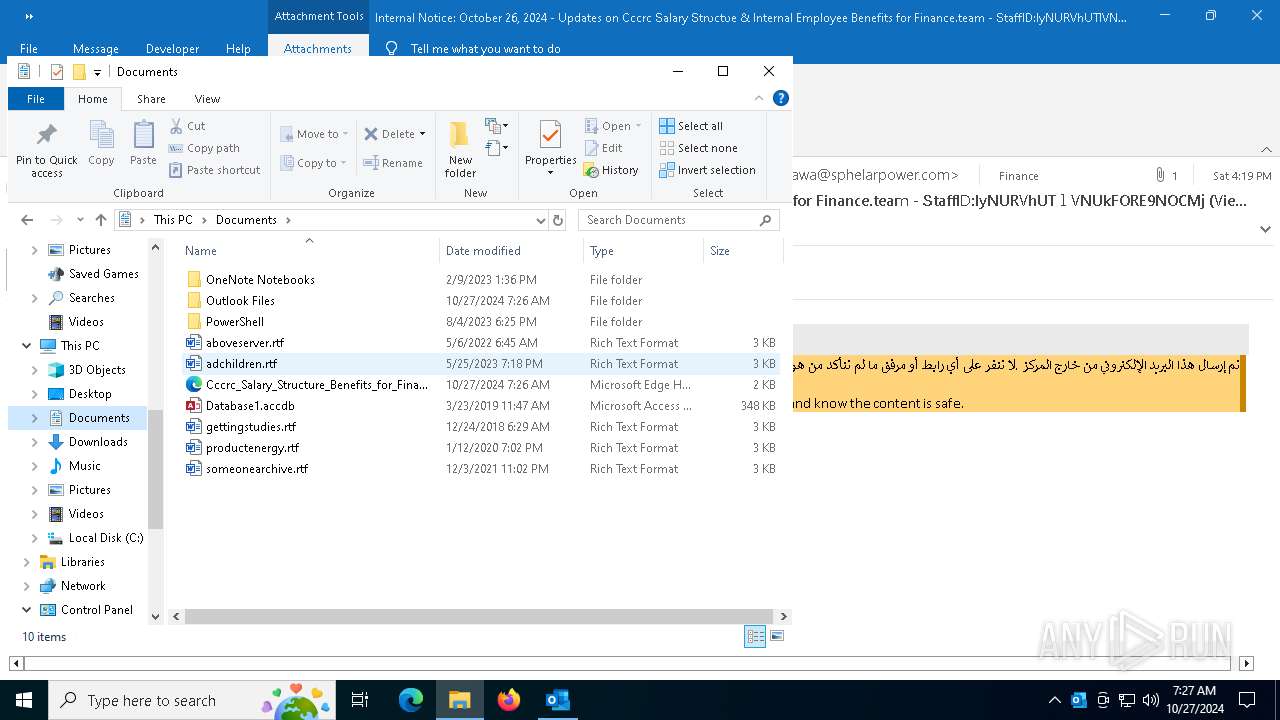
Task: Open Help tab in Outlook window
Action: (x=238, y=49)
